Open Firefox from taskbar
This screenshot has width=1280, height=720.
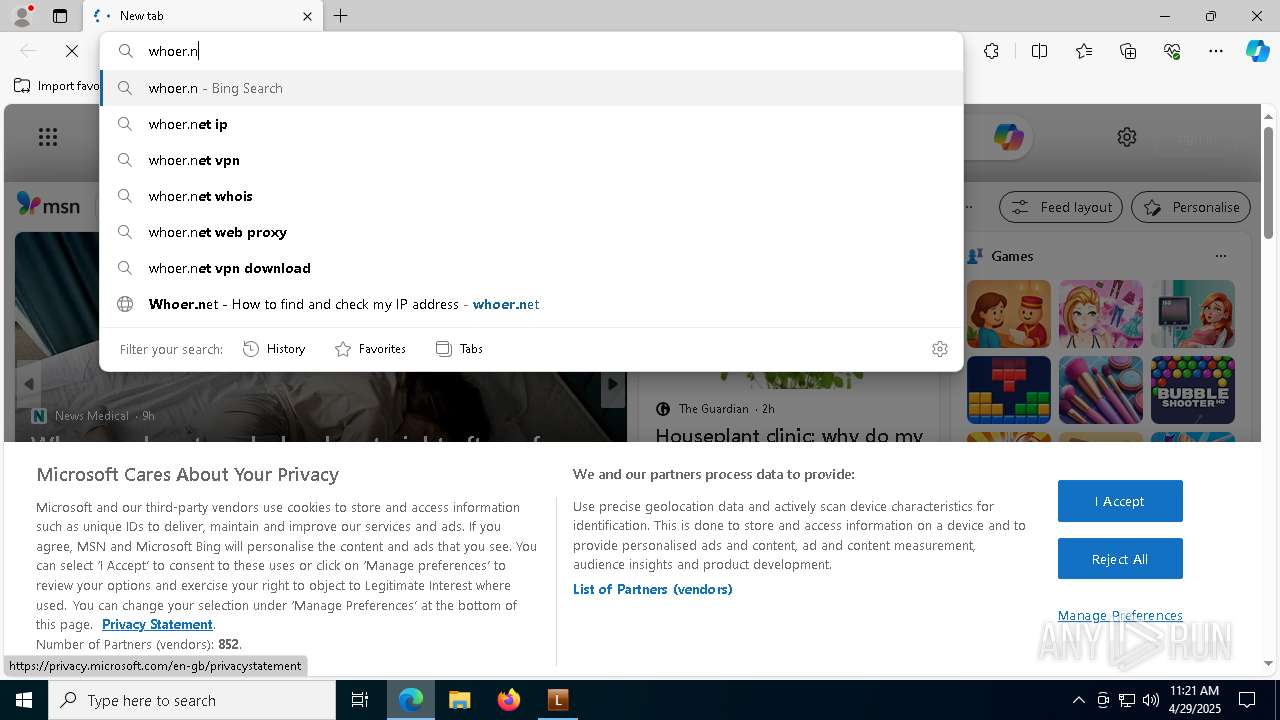coord(508,700)
